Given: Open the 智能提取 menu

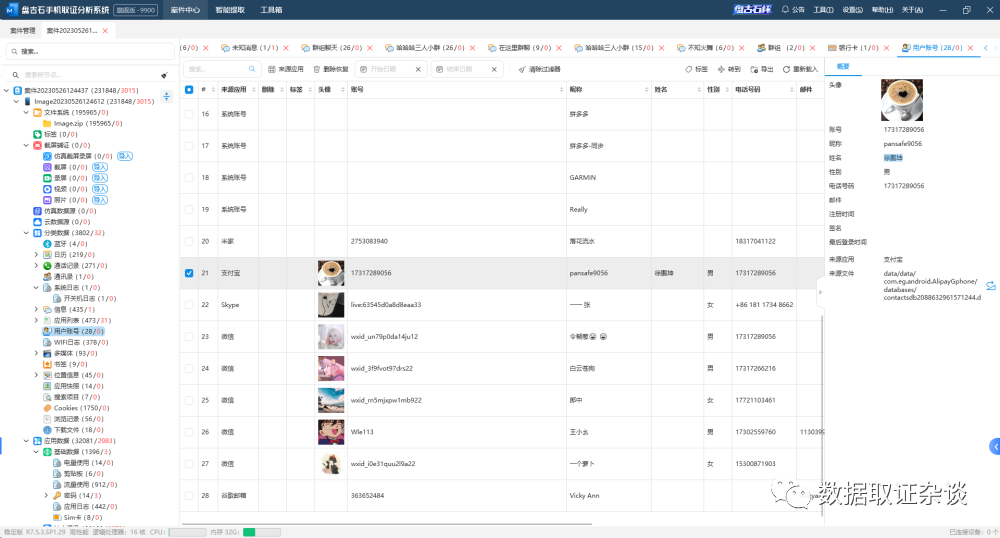Looking at the screenshot, I should pyautogui.click(x=230, y=10).
